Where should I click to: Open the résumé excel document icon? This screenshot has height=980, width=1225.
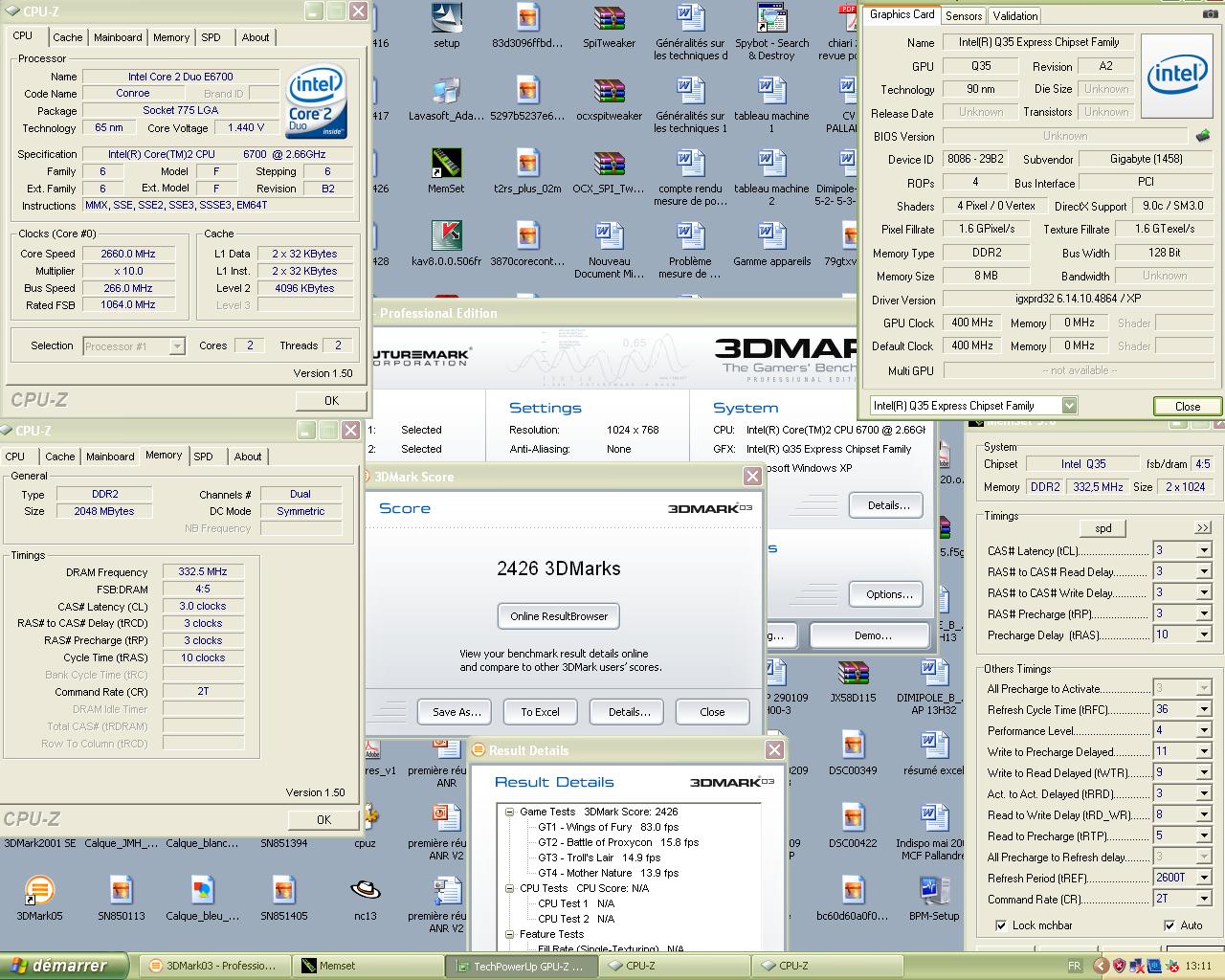(934, 746)
